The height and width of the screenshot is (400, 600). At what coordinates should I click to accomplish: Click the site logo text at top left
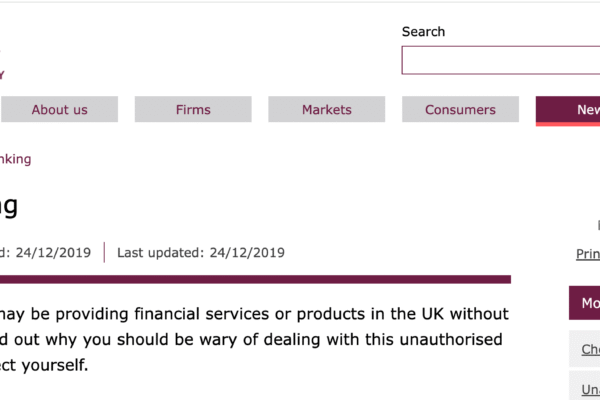(x=3, y=72)
